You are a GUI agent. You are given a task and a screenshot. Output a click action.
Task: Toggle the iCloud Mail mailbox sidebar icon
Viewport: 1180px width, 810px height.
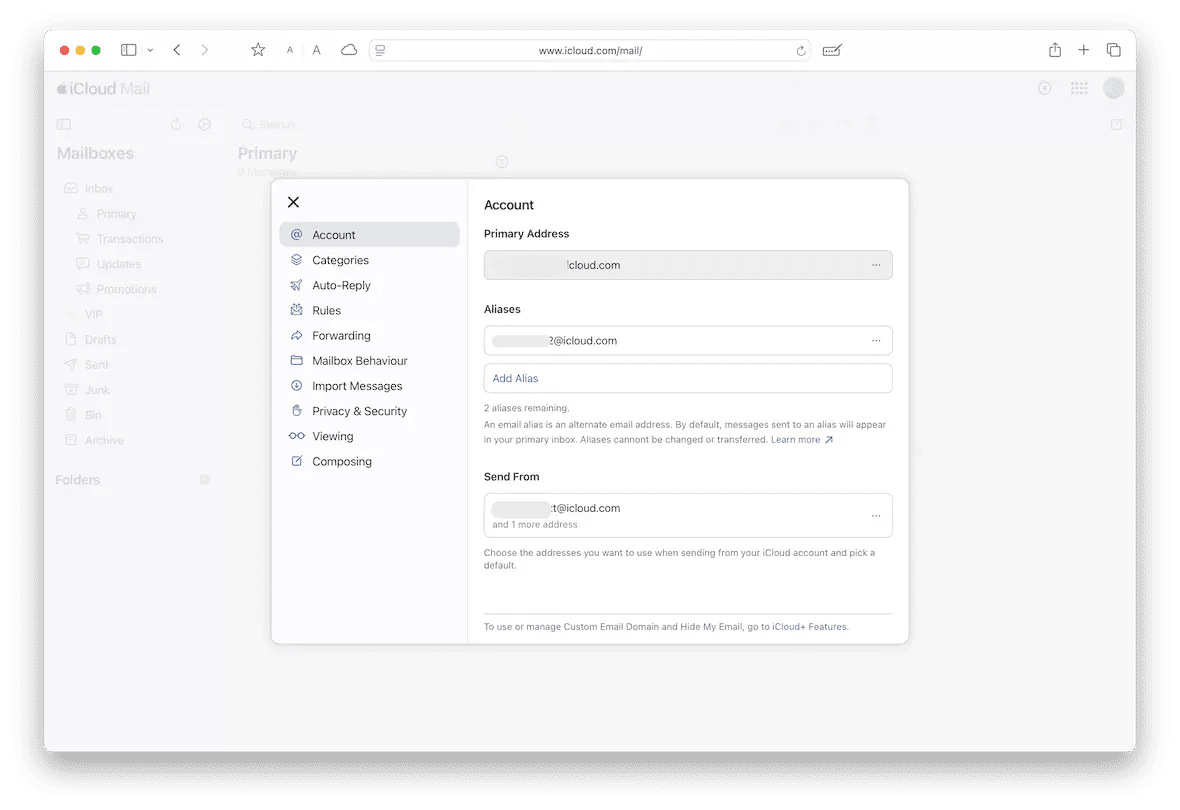pyautogui.click(x=64, y=124)
